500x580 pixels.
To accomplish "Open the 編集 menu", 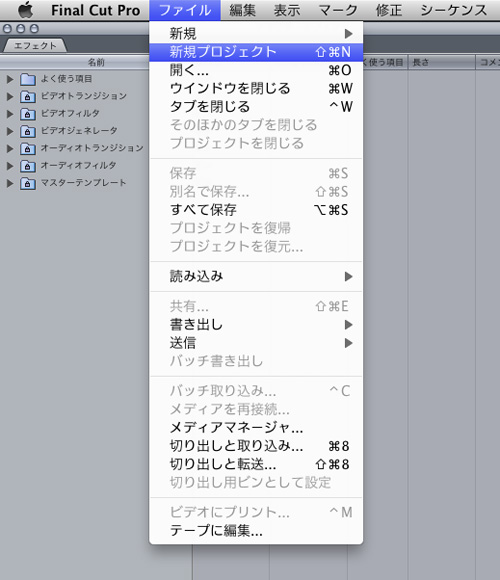I will pyautogui.click(x=242, y=10).
